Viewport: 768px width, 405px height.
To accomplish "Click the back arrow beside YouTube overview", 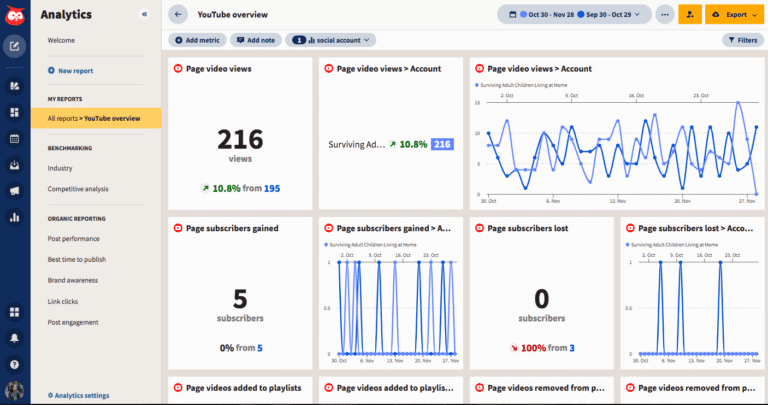I will tap(178, 15).
